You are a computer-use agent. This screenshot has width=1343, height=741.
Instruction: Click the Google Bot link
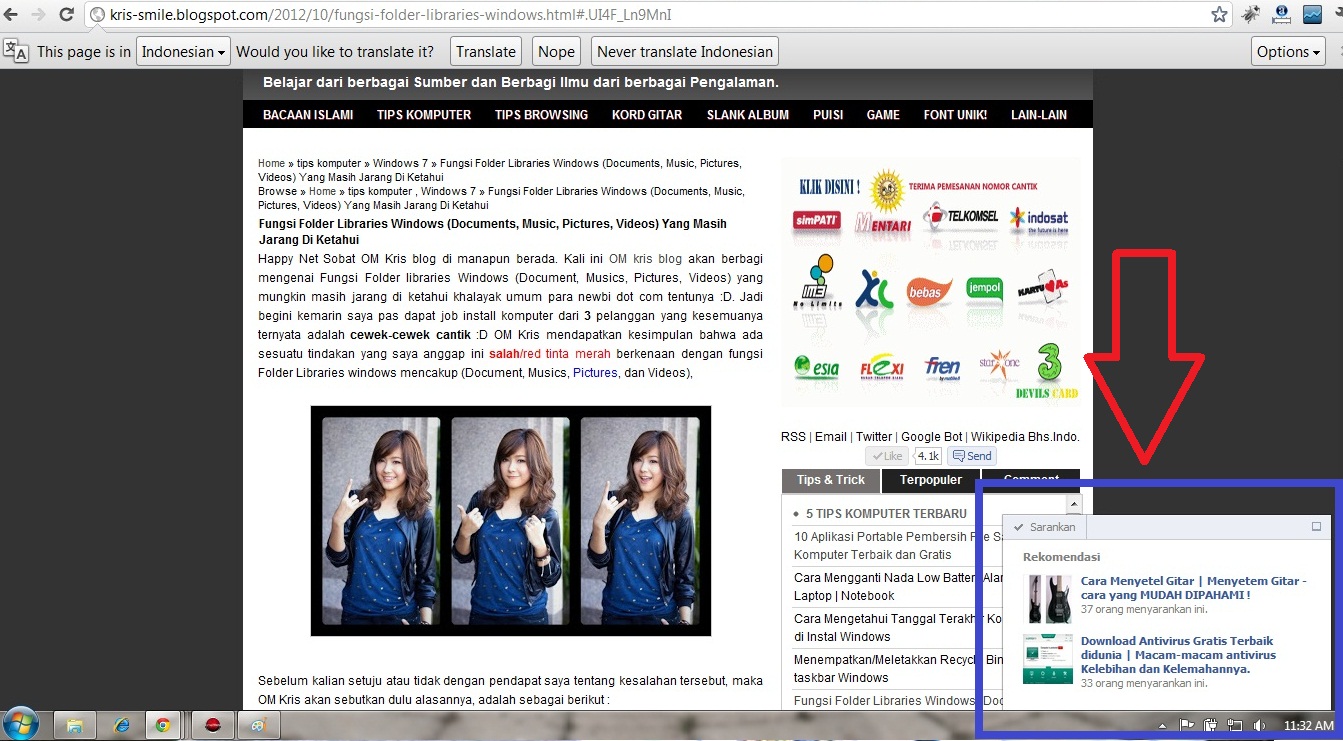coord(932,437)
